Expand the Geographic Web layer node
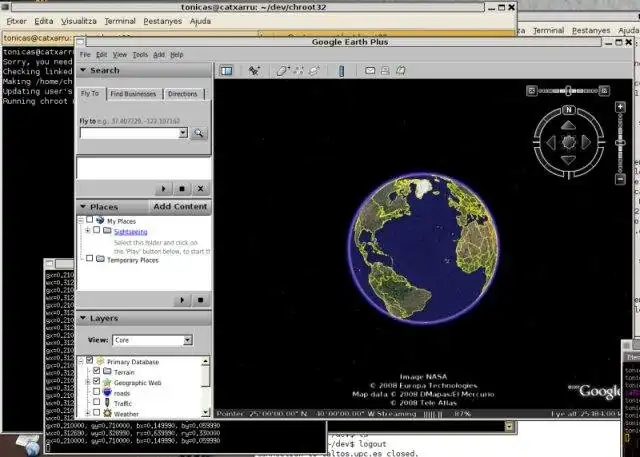This screenshot has width=640, height=457. [87, 382]
